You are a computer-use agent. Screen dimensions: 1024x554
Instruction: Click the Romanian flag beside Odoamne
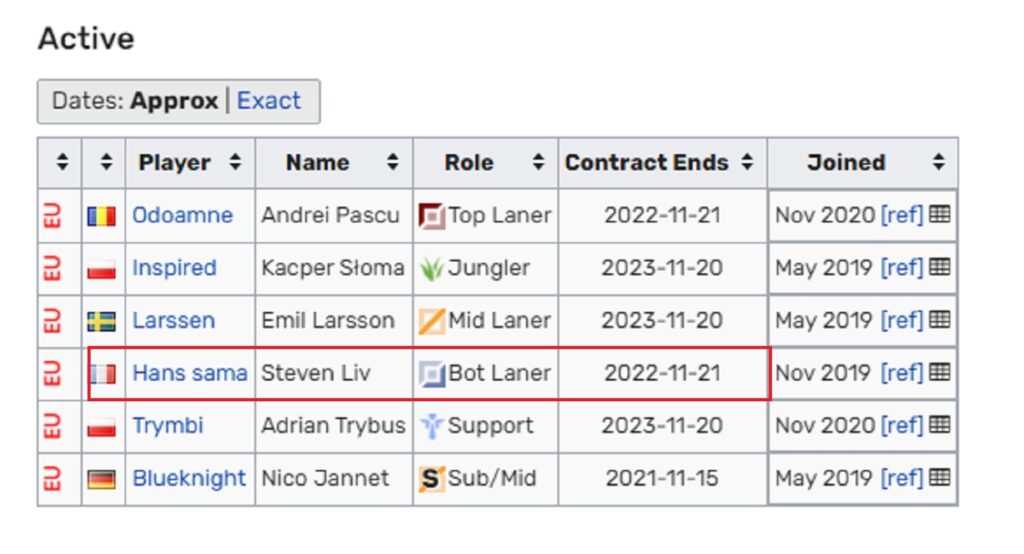point(102,215)
